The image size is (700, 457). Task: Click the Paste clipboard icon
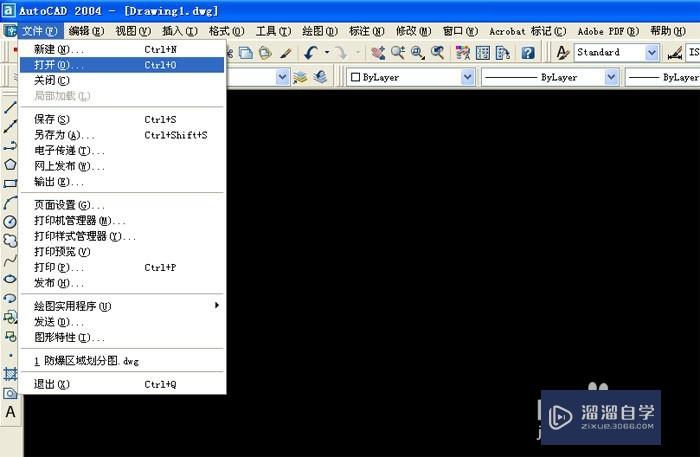coord(265,53)
